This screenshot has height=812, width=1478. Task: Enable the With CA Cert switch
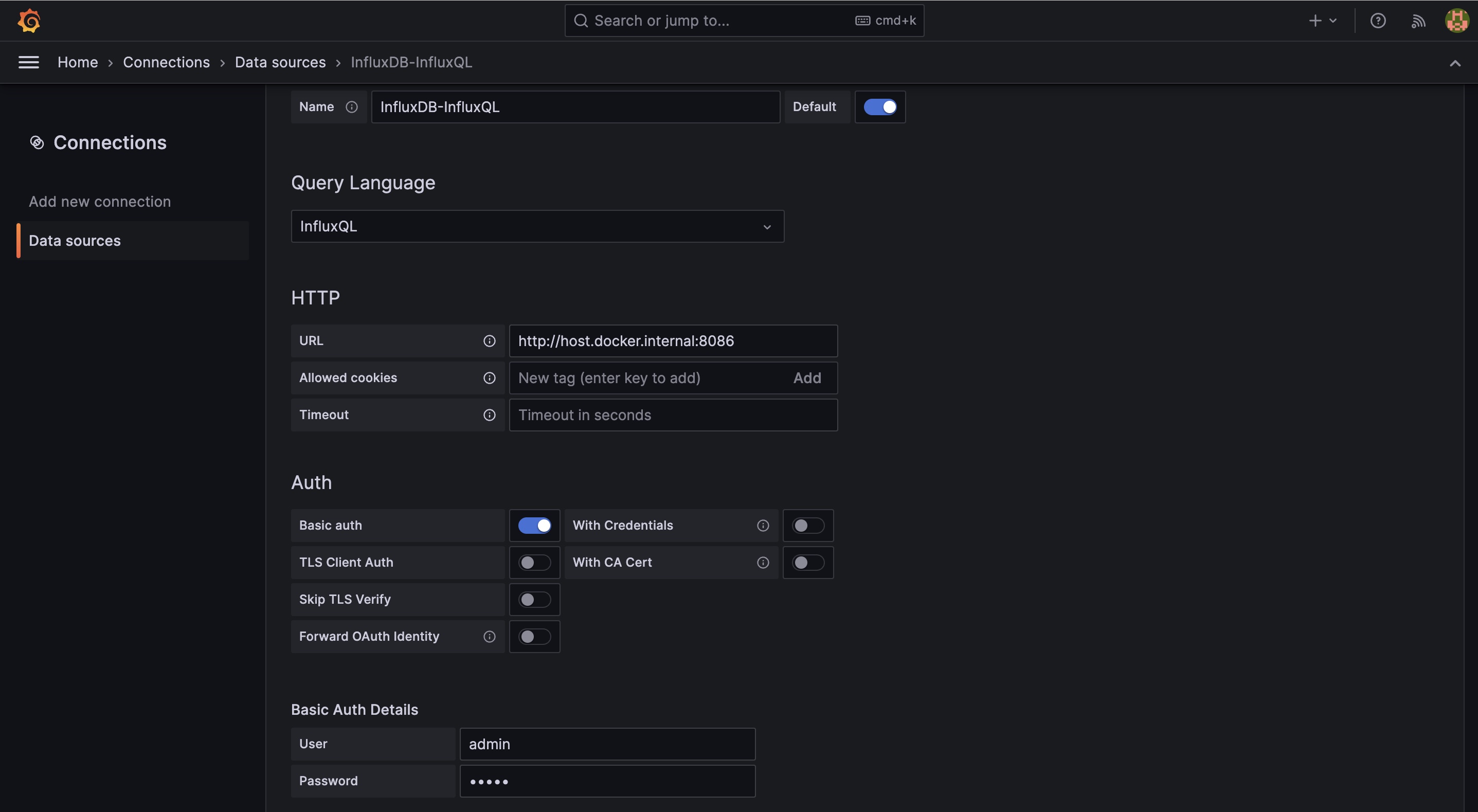point(808,563)
